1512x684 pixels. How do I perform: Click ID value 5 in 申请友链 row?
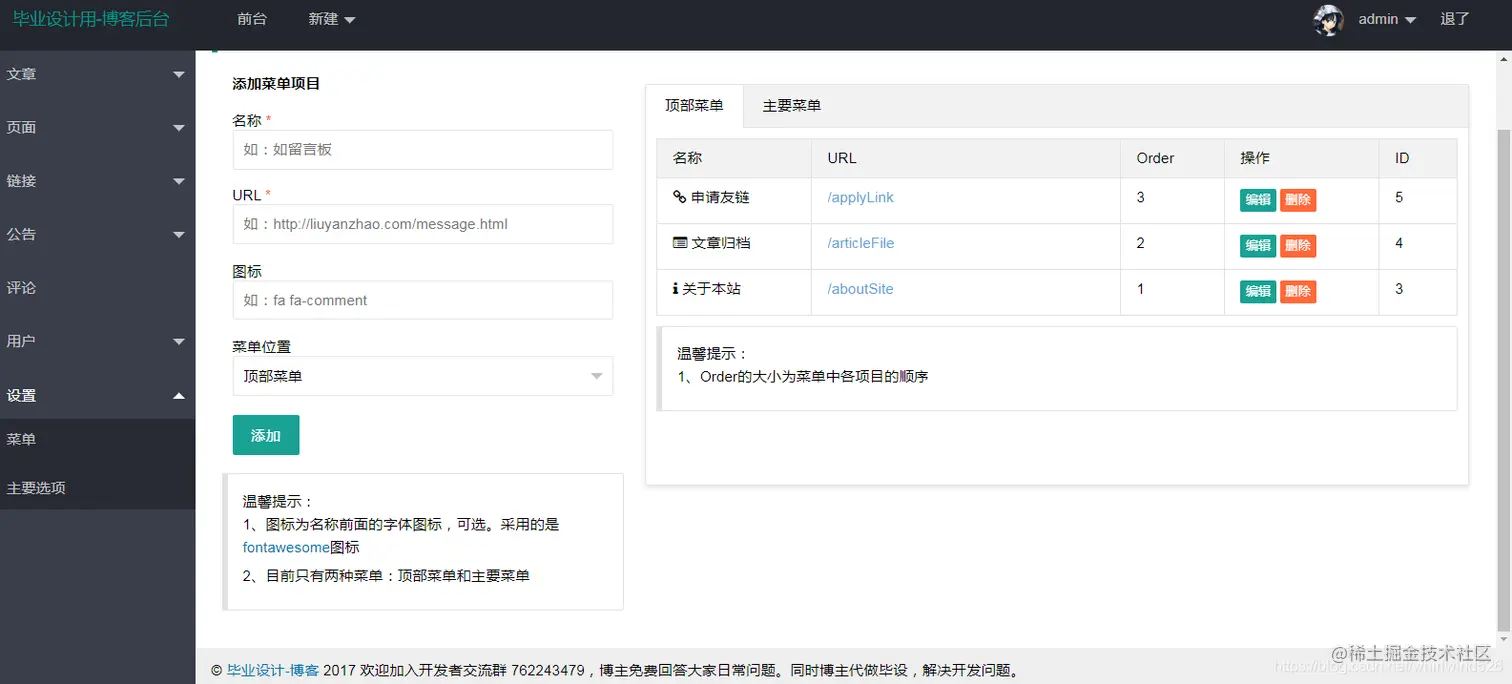[1399, 197]
